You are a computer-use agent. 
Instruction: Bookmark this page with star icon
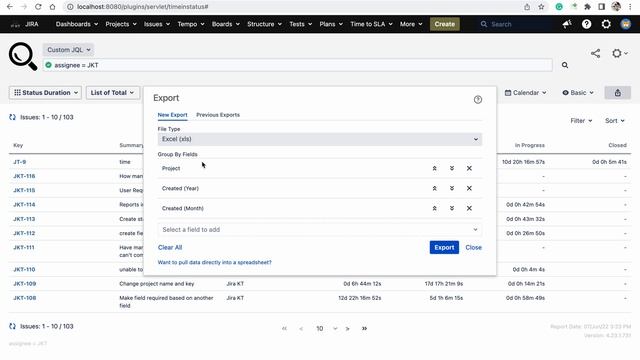coord(541,7)
